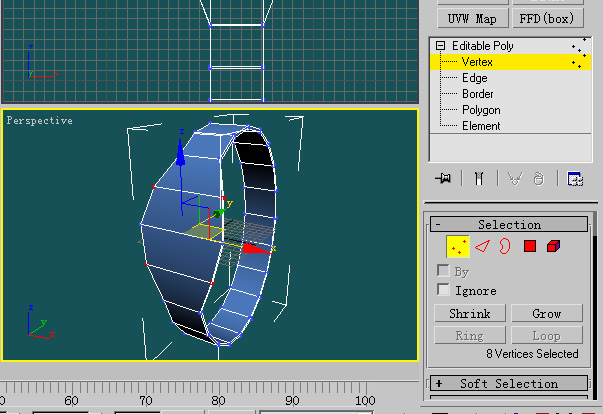Open Configure Modifier Sets icon
This screenshot has width=603, height=414.
(x=575, y=179)
